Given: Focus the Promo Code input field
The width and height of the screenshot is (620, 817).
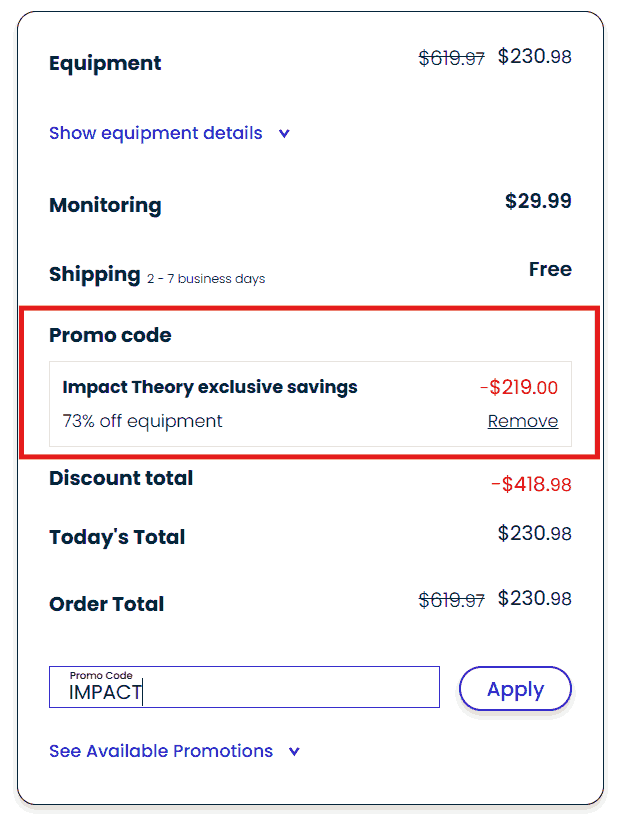Looking at the screenshot, I should click(244, 690).
